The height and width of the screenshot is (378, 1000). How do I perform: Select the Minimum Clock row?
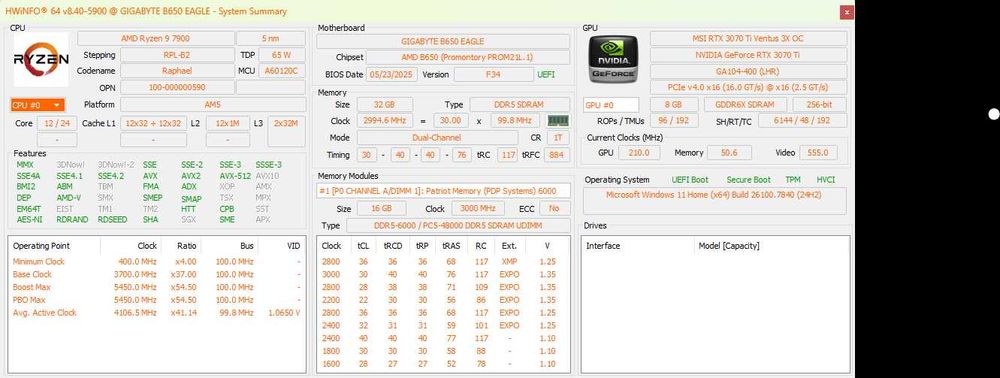[156, 261]
